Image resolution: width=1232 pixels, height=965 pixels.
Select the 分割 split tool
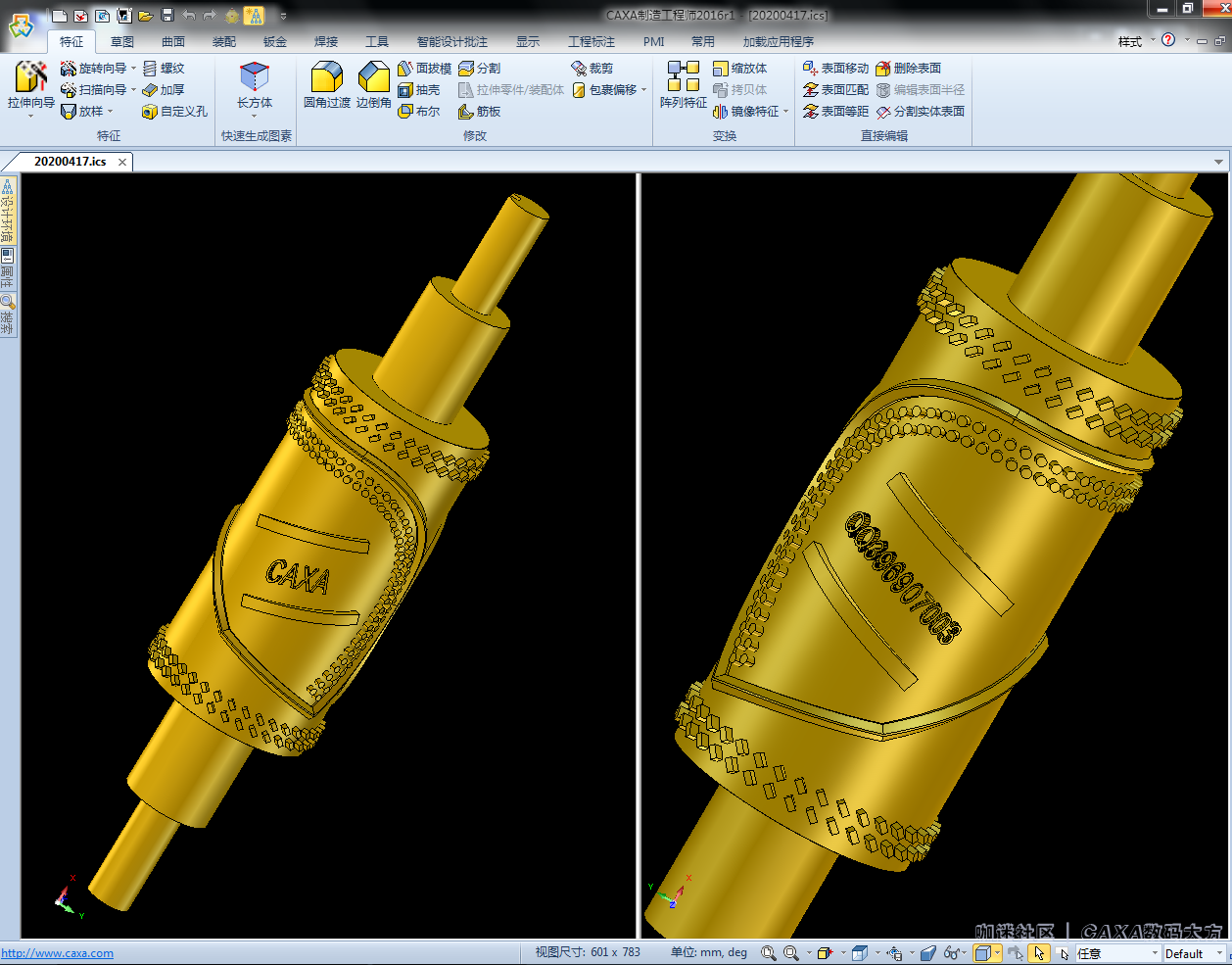tap(480, 69)
